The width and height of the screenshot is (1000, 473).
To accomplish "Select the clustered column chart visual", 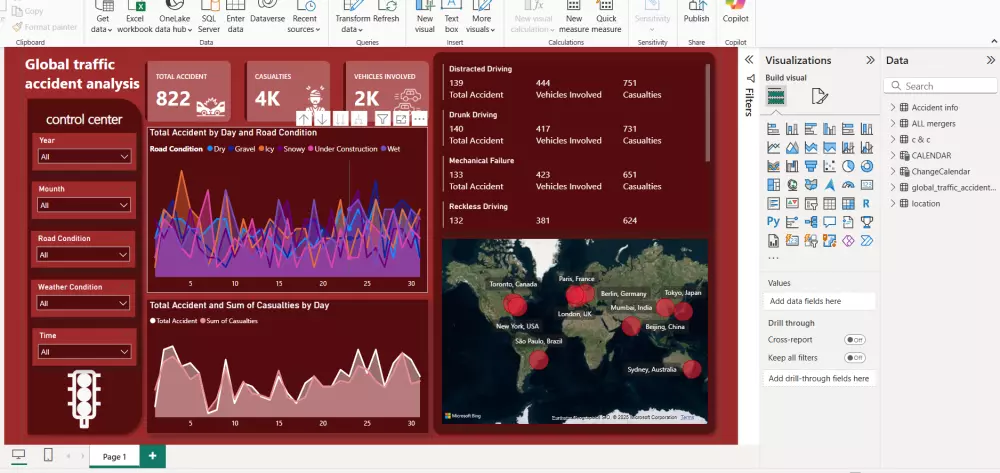I will [x=829, y=129].
